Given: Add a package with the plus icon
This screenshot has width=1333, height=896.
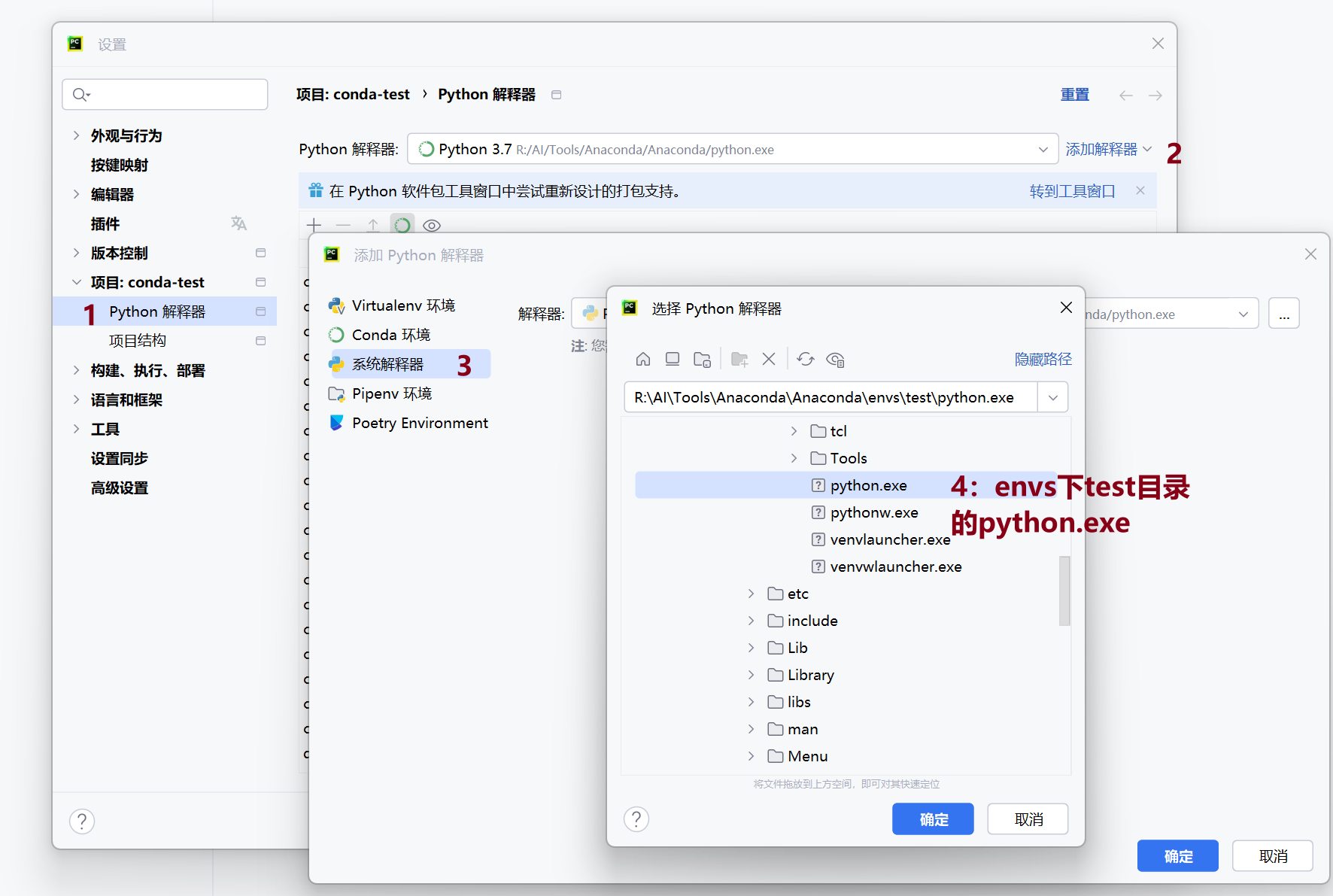Looking at the screenshot, I should pos(314,225).
